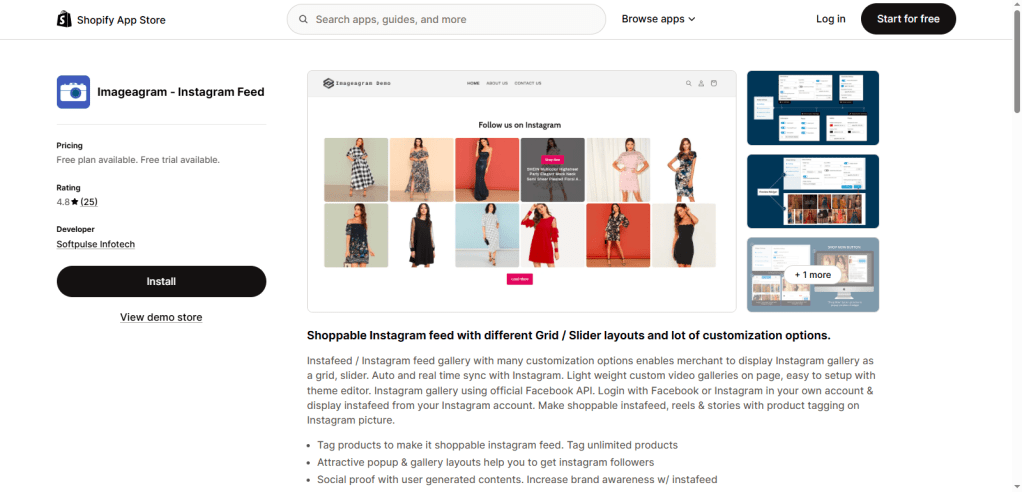Open the second preview widget thumbnail
The height and width of the screenshot is (492, 1022).
click(813, 191)
